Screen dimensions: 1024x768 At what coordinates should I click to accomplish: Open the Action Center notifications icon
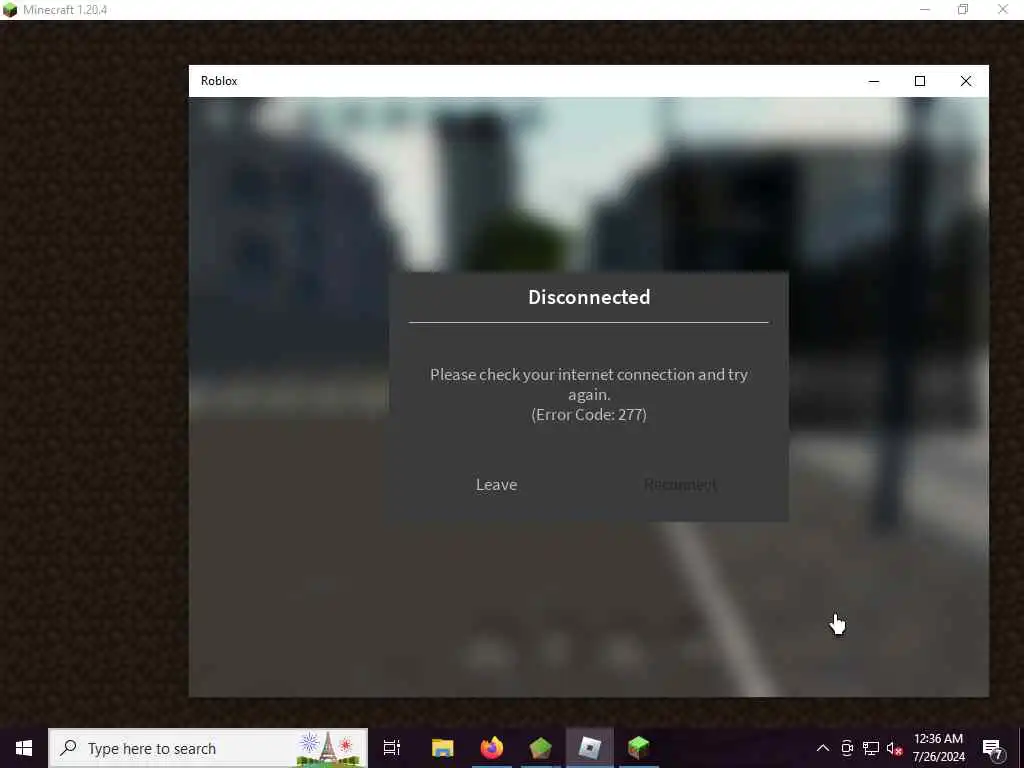coord(992,748)
